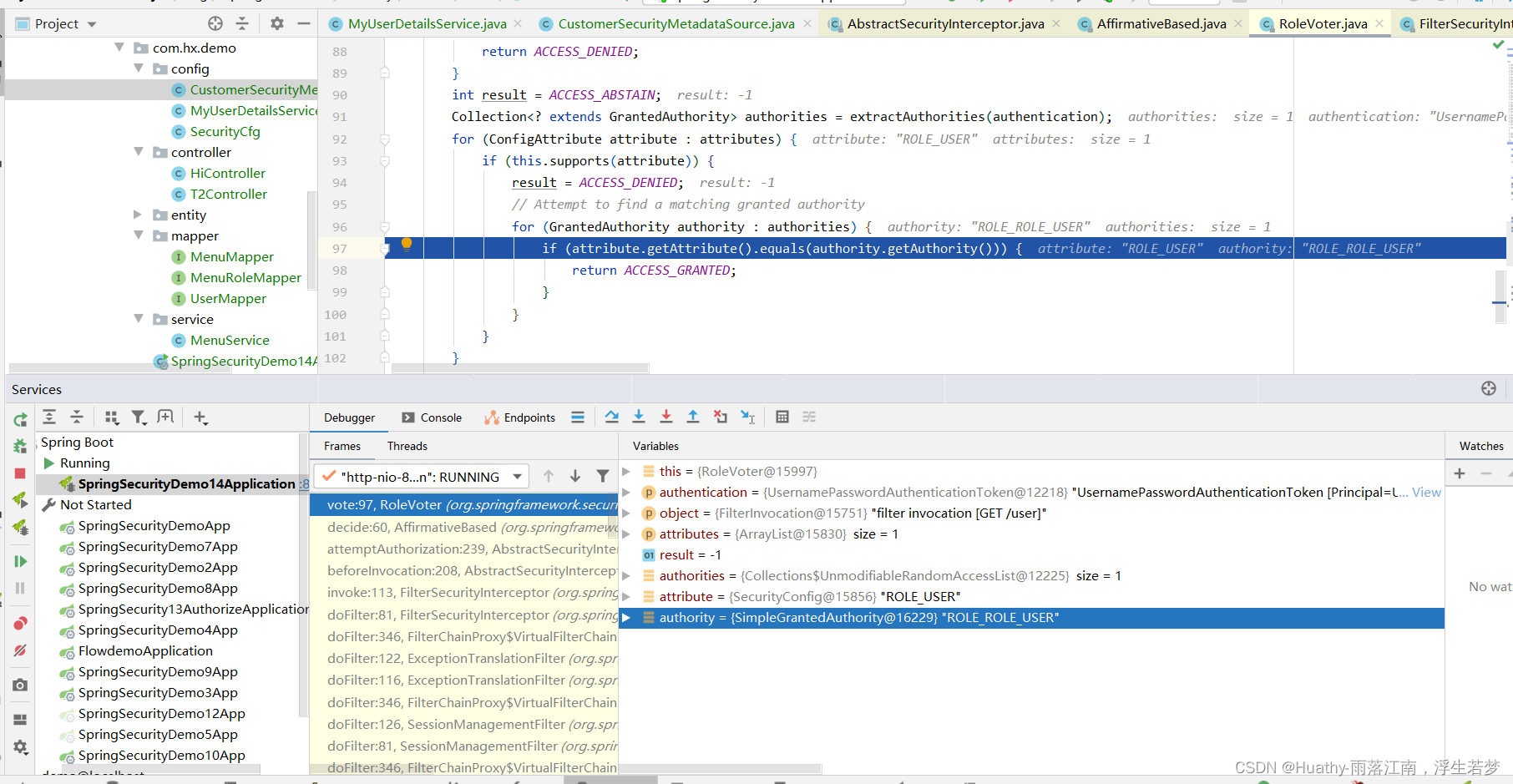
Task: Click the Pause Program icon
Action: coord(20,588)
